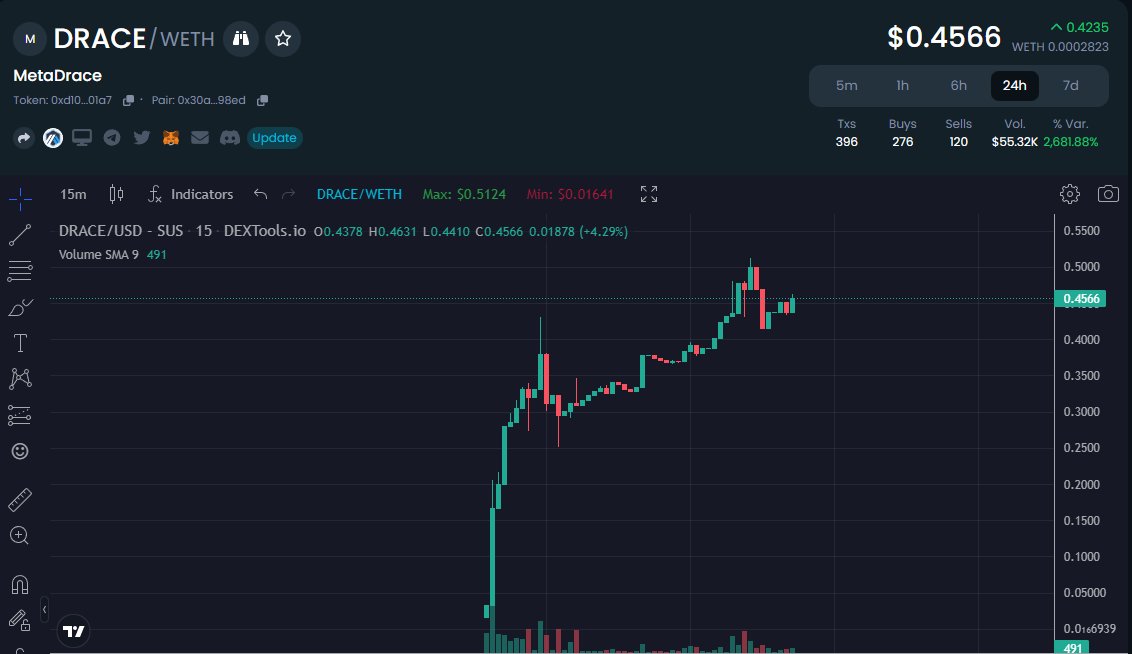1132x654 pixels.
Task: Switch stats to 5m timeframe
Action: (847, 85)
